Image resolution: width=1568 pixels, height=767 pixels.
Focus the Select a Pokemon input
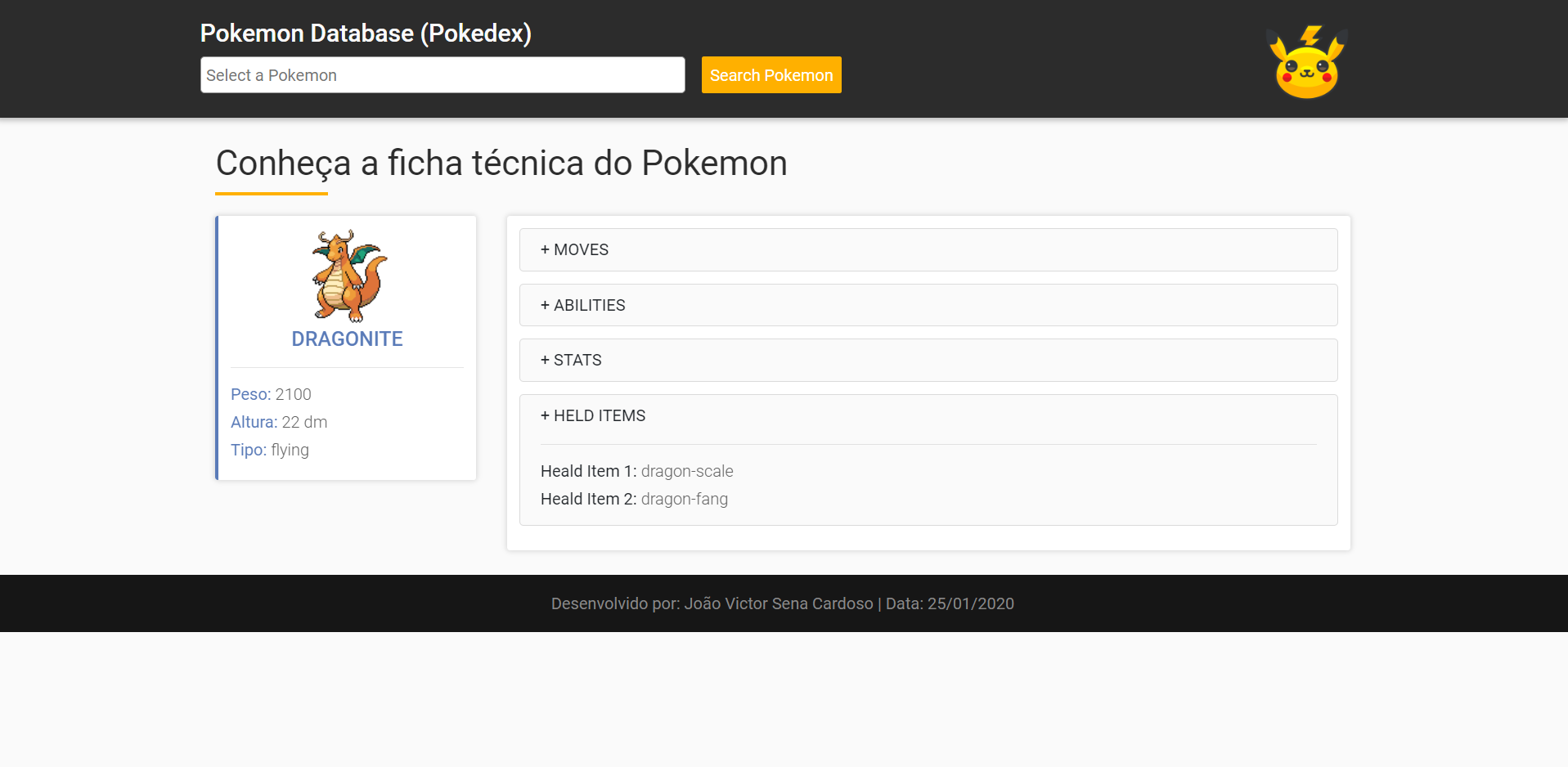coord(443,75)
